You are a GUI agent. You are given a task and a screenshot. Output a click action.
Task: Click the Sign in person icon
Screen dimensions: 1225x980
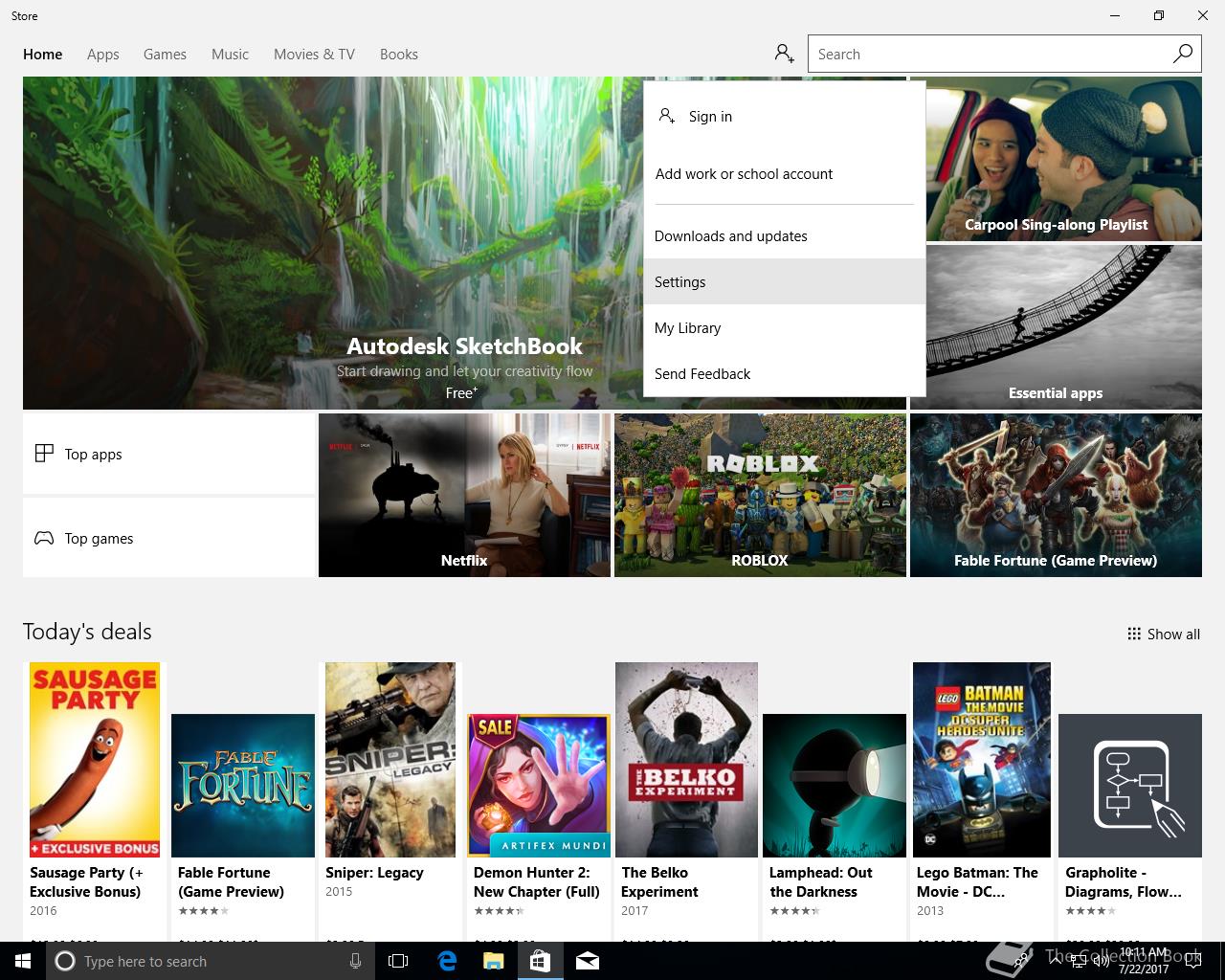tap(667, 116)
